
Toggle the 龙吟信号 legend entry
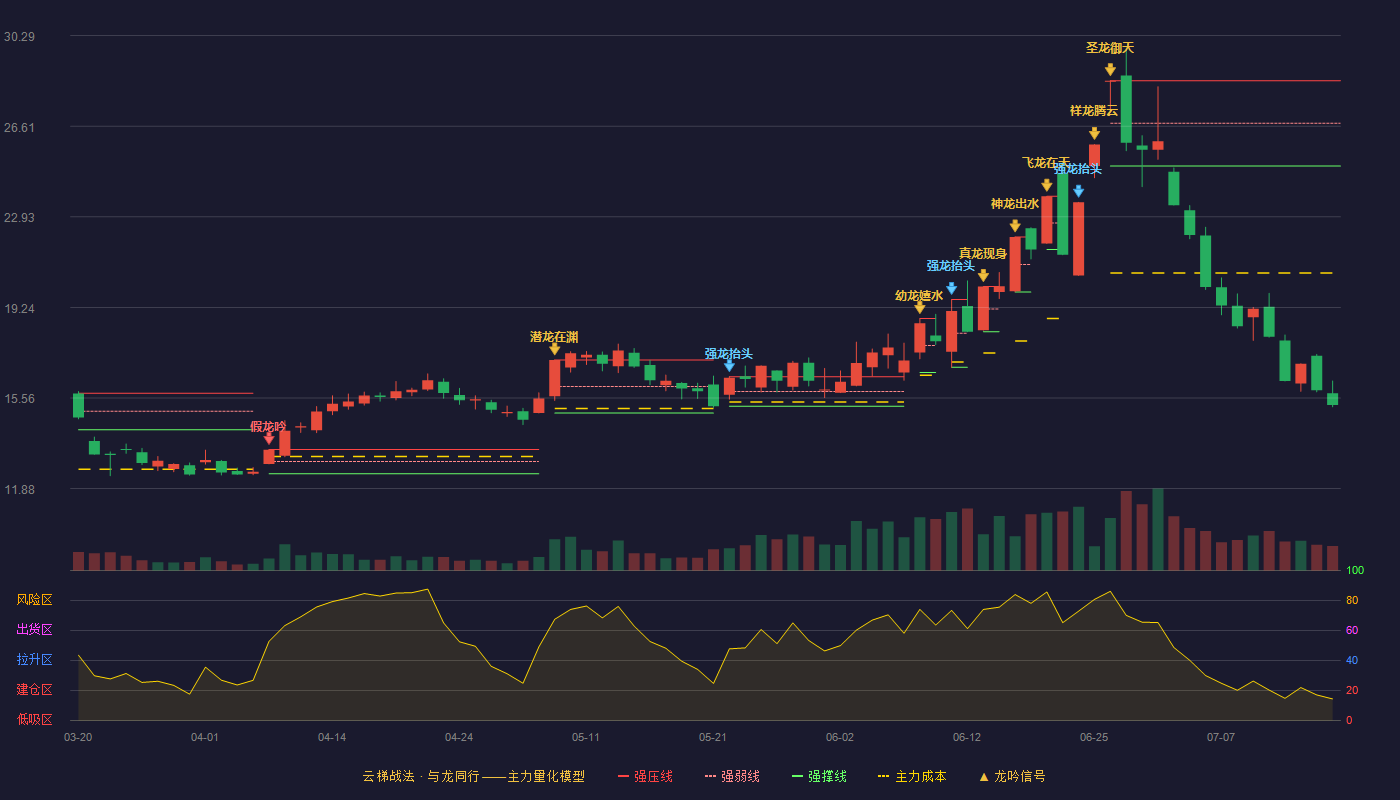(x=1011, y=776)
